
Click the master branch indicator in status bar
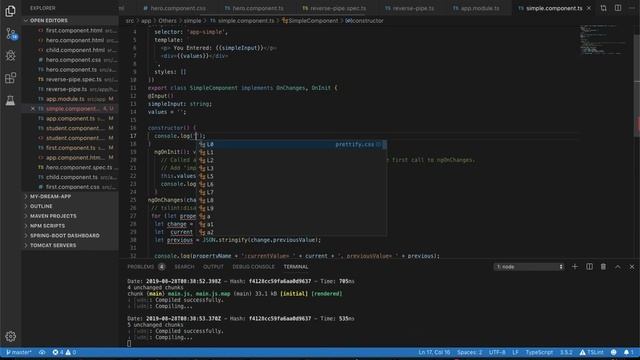coord(19,352)
